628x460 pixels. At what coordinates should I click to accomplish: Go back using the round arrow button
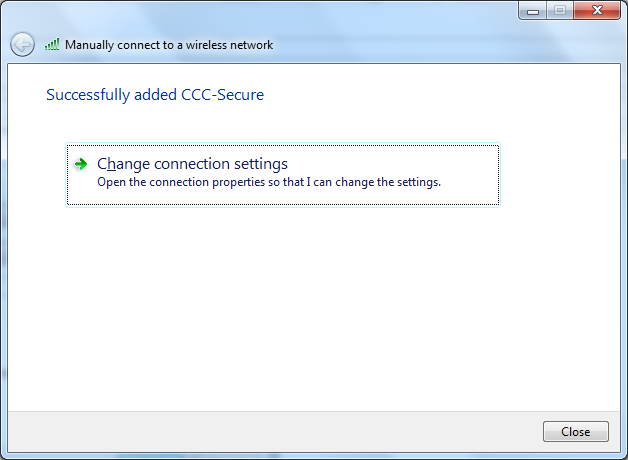(x=22, y=44)
